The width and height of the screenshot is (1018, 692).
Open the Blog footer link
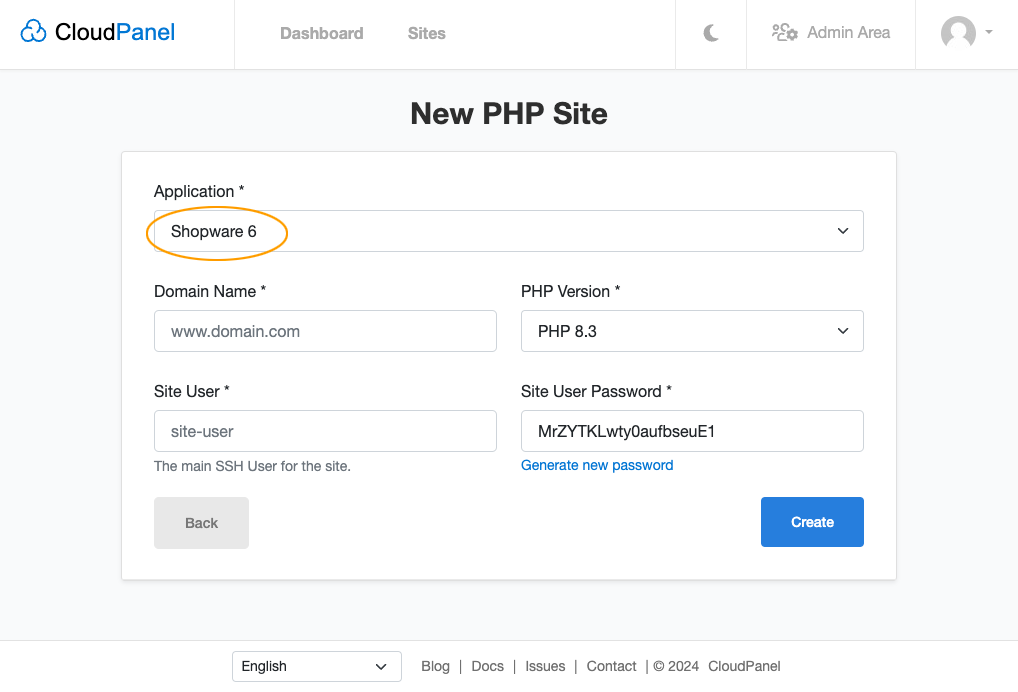[435, 666]
